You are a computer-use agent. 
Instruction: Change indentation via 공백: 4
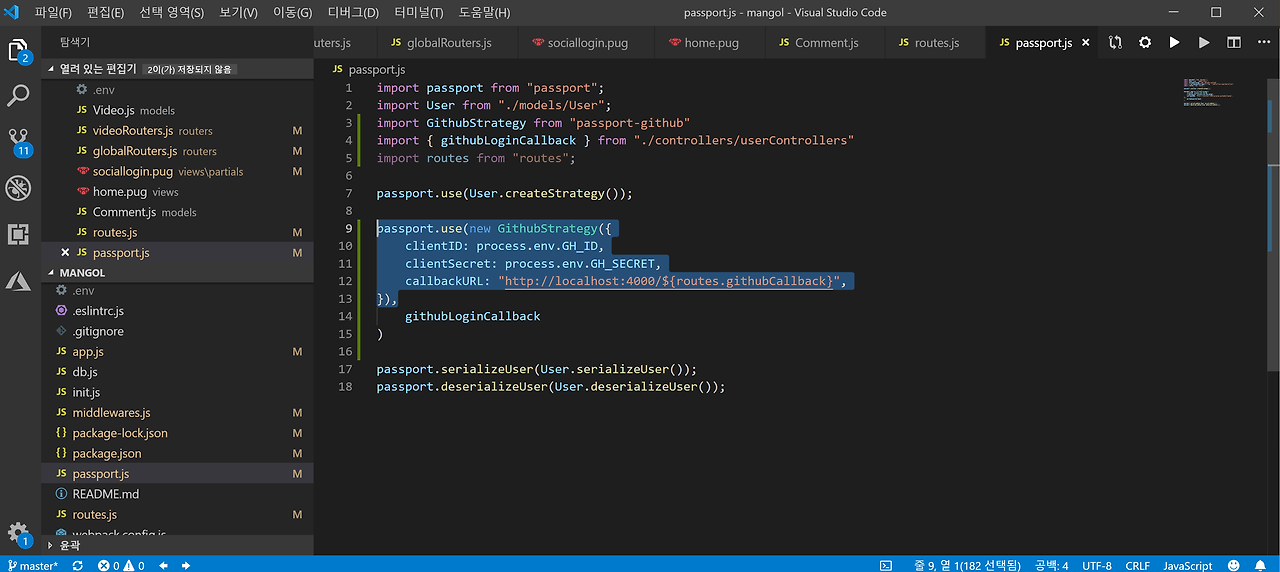[1052, 565]
